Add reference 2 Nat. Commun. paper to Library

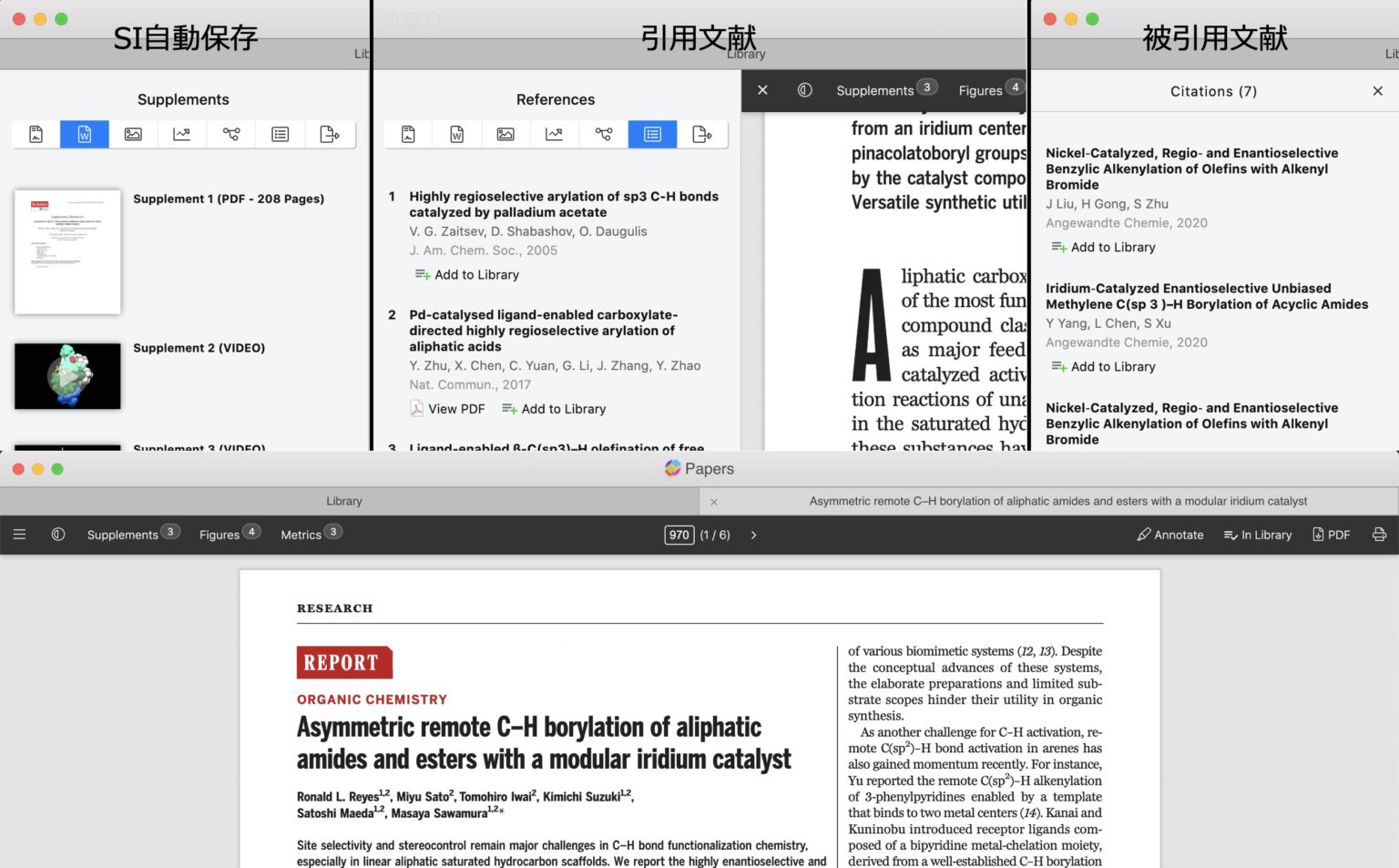tap(554, 409)
